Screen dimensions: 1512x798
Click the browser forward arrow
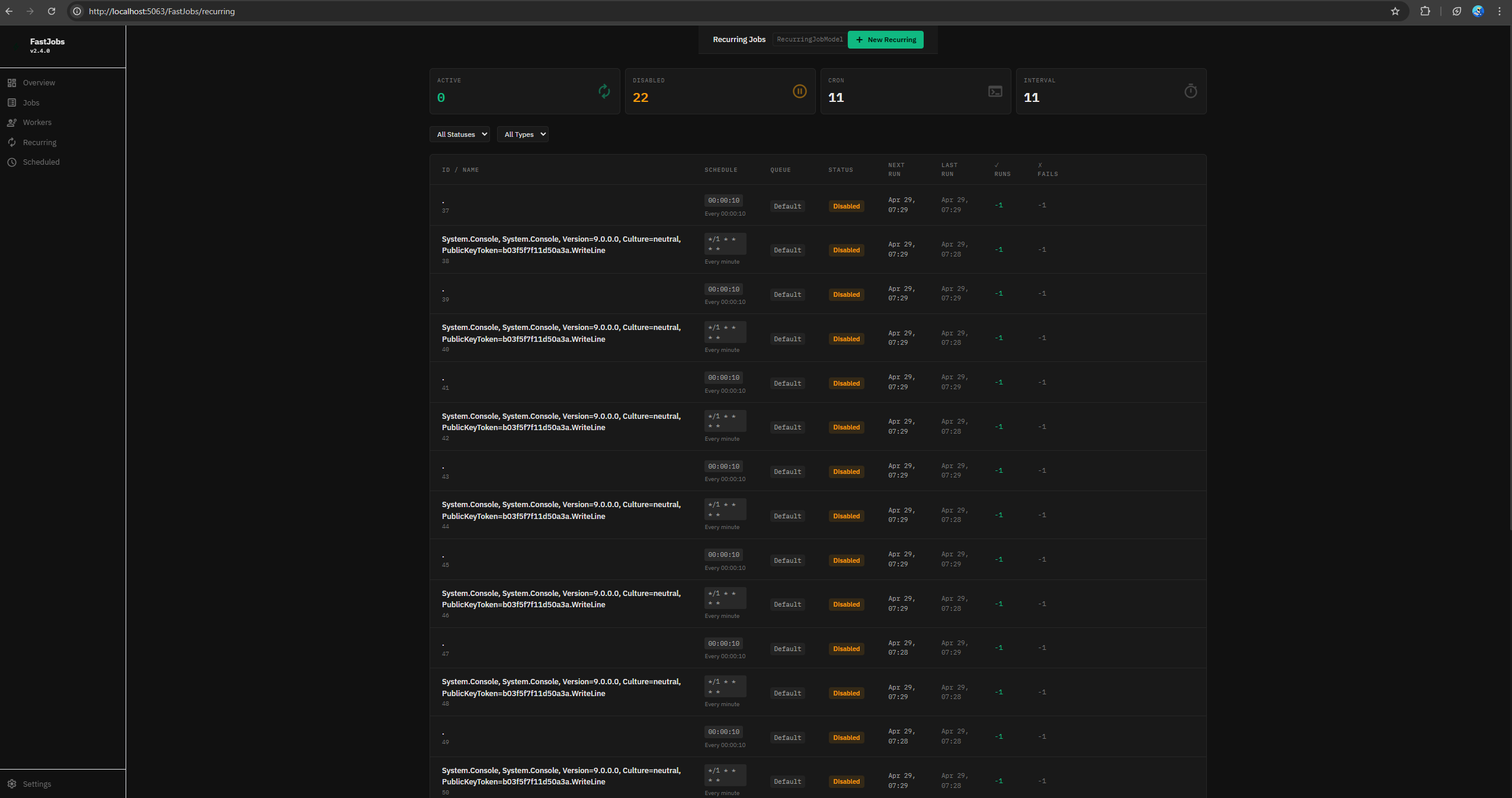pos(30,11)
